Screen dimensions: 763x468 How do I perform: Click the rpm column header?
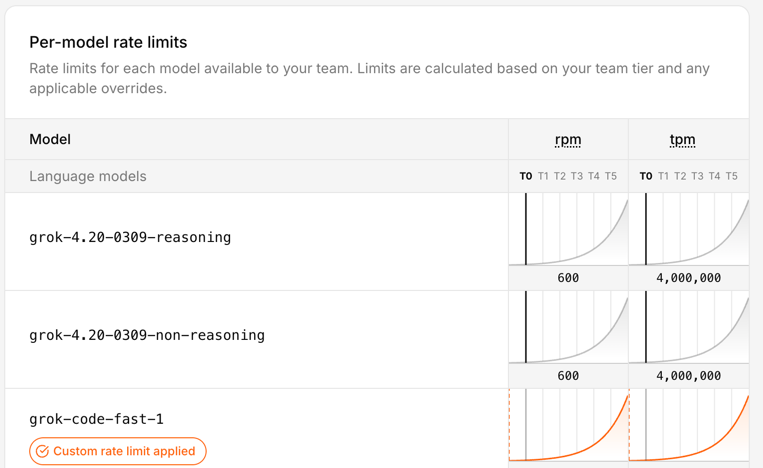click(568, 140)
